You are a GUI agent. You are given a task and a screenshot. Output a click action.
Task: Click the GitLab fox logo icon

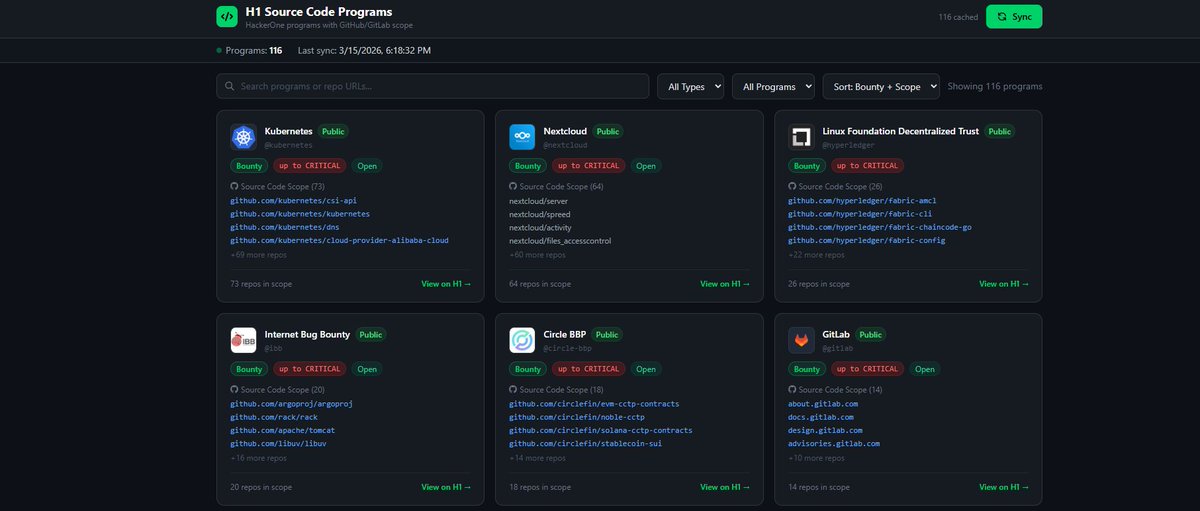tap(801, 340)
